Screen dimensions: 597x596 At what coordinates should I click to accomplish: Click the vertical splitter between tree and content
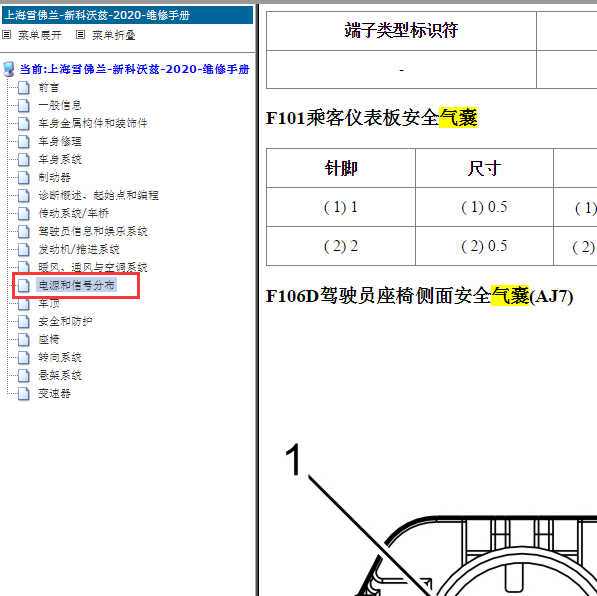(x=257, y=300)
